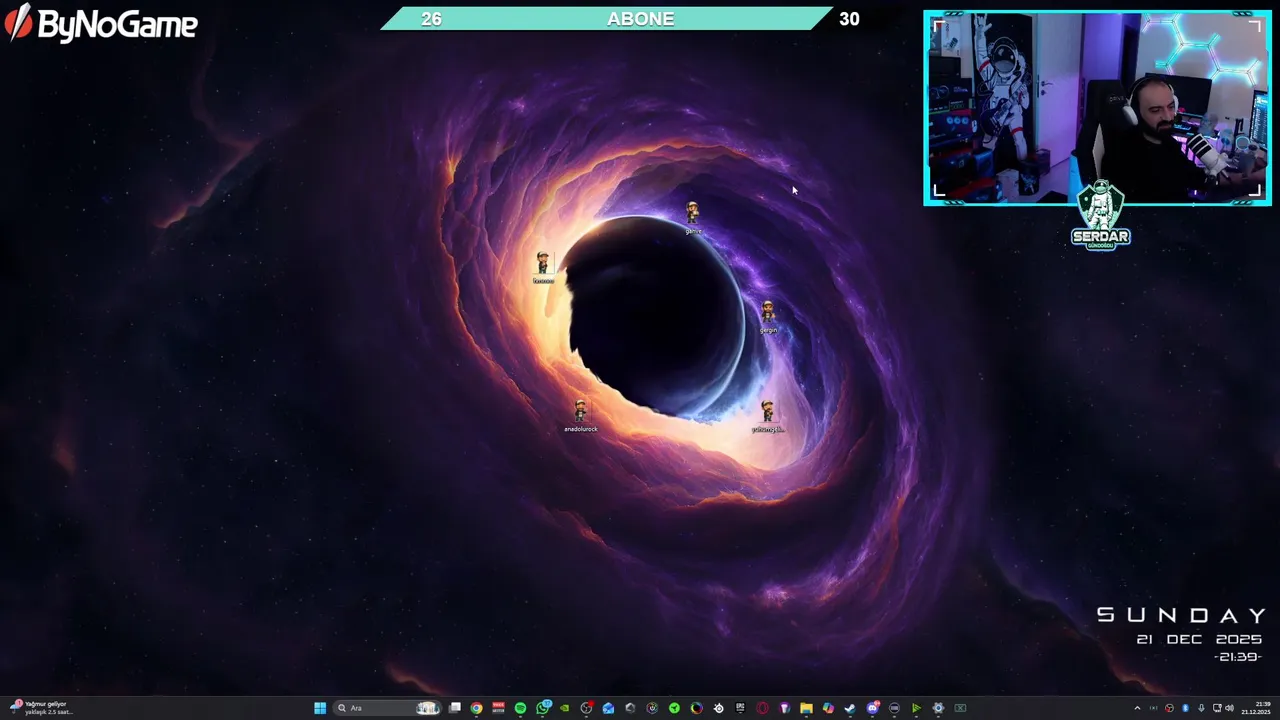Open the Windows Start menu
The height and width of the screenshot is (720, 1280).
320,708
